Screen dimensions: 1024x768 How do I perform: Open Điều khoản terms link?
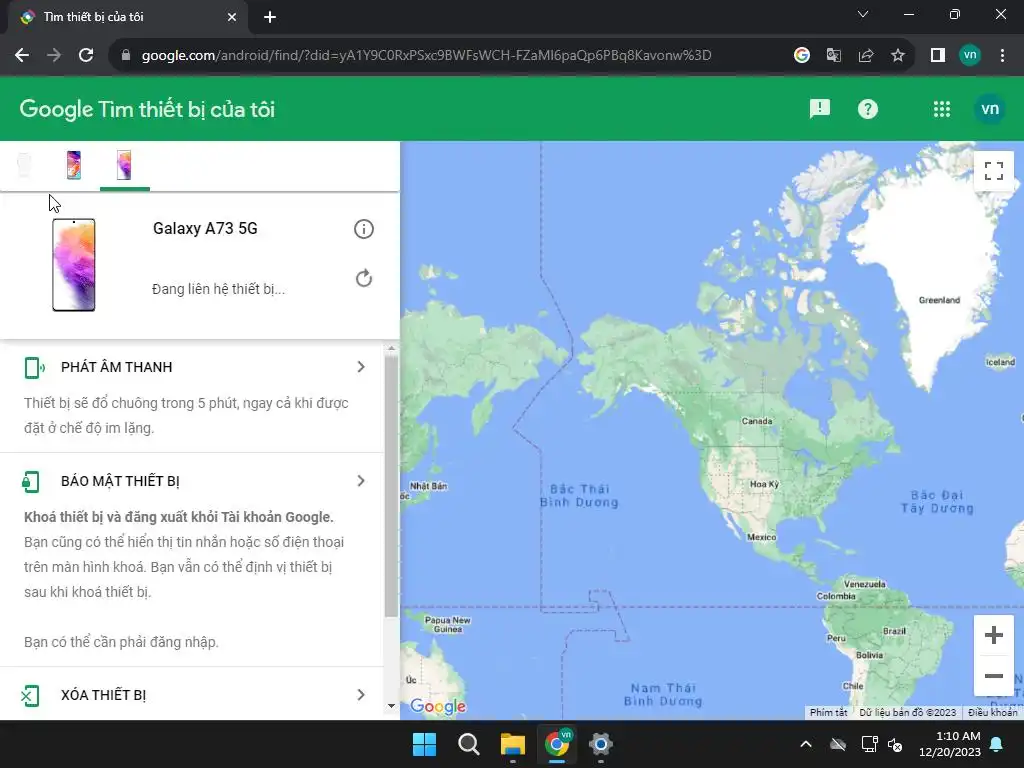coord(993,712)
